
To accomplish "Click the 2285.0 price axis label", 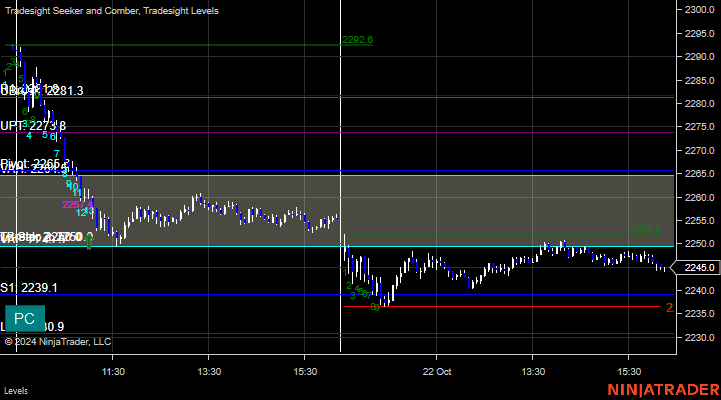I will pyautogui.click(x=699, y=80).
